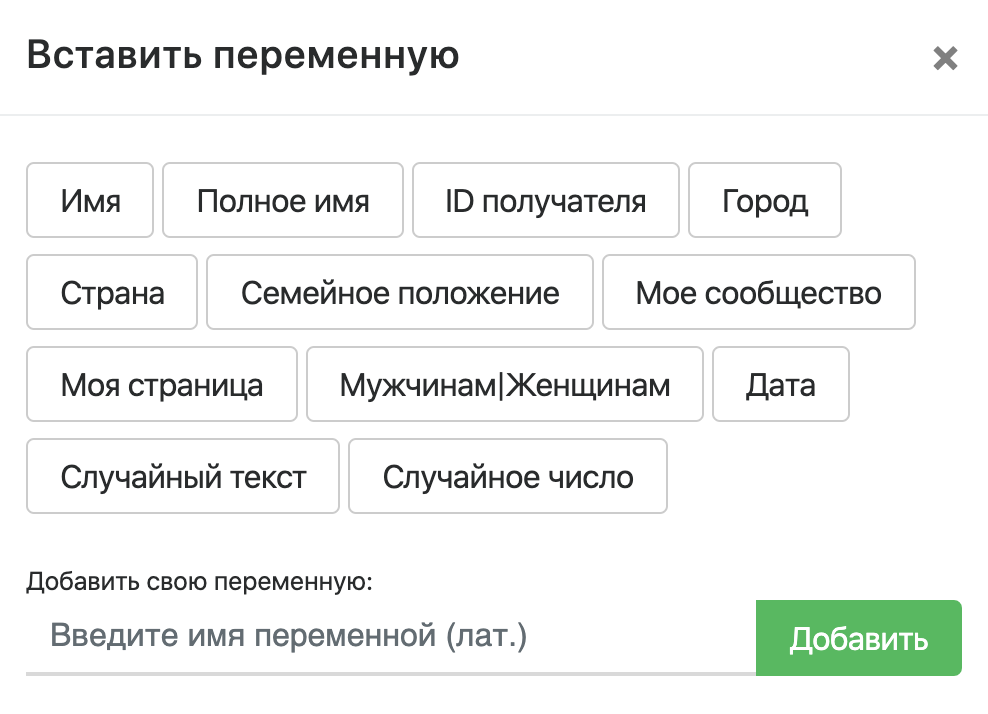Select the Город variable button

765,201
